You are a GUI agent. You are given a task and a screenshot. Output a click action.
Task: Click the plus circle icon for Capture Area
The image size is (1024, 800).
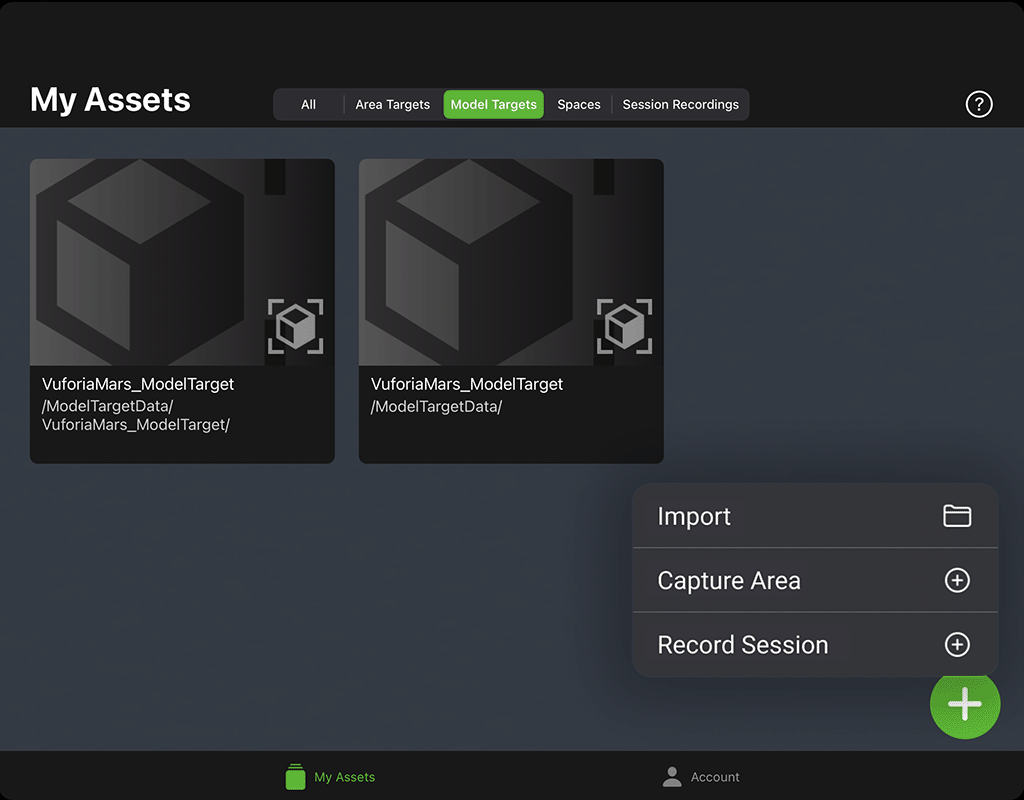click(957, 580)
